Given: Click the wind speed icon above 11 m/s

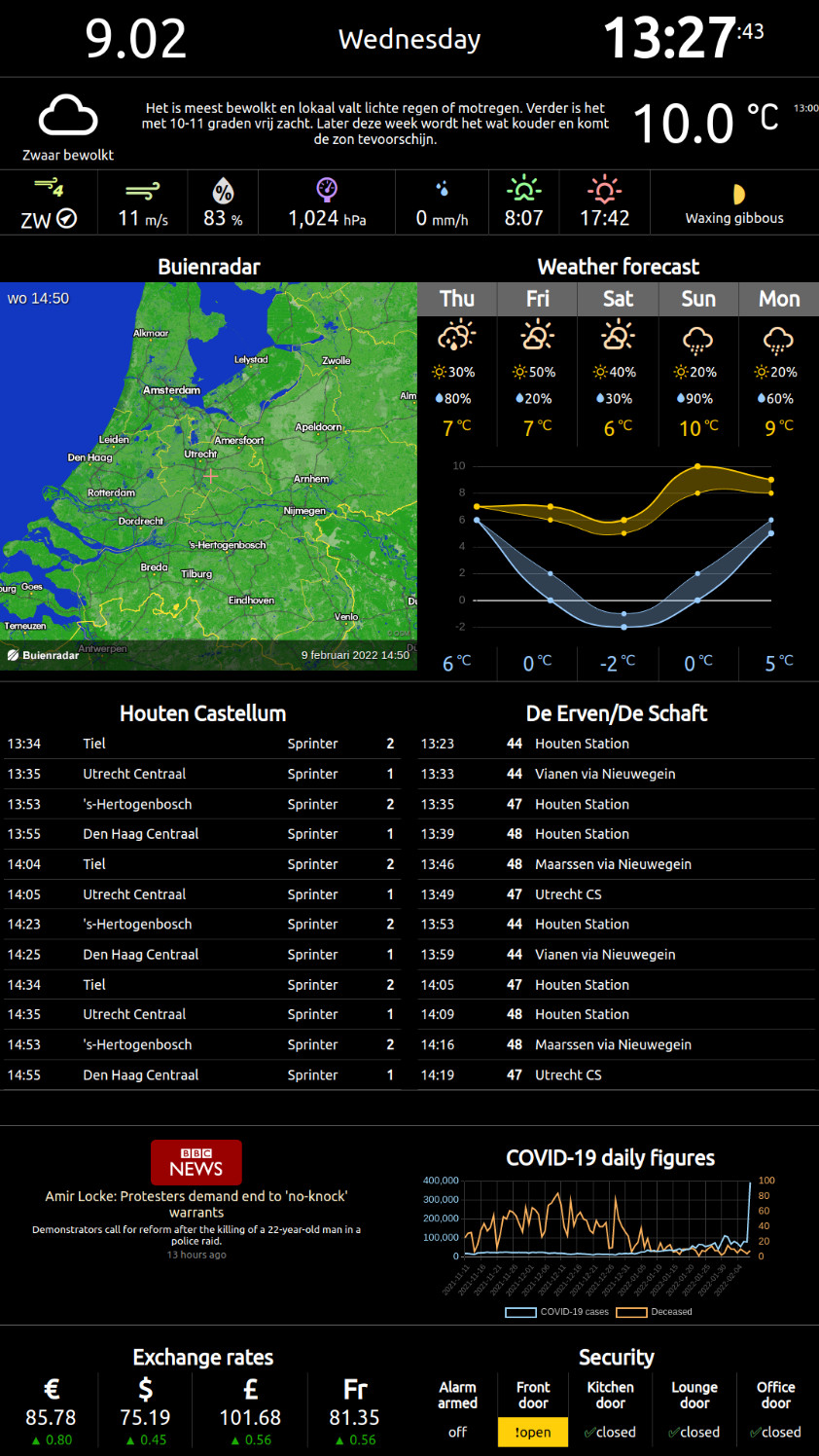Looking at the screenshot, I should 143,190.
